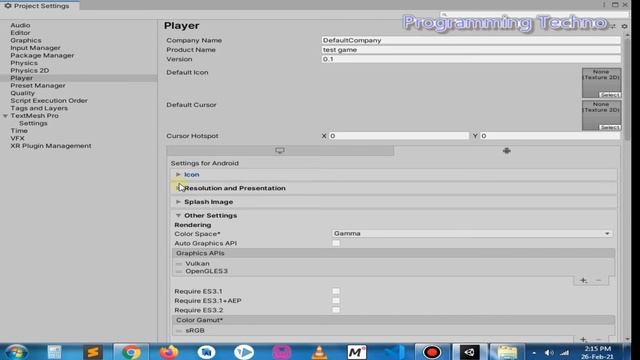The width and height of the screenshot is (640, 360).
Task: Switch to the Android platform tab
Action: point(507,151)
